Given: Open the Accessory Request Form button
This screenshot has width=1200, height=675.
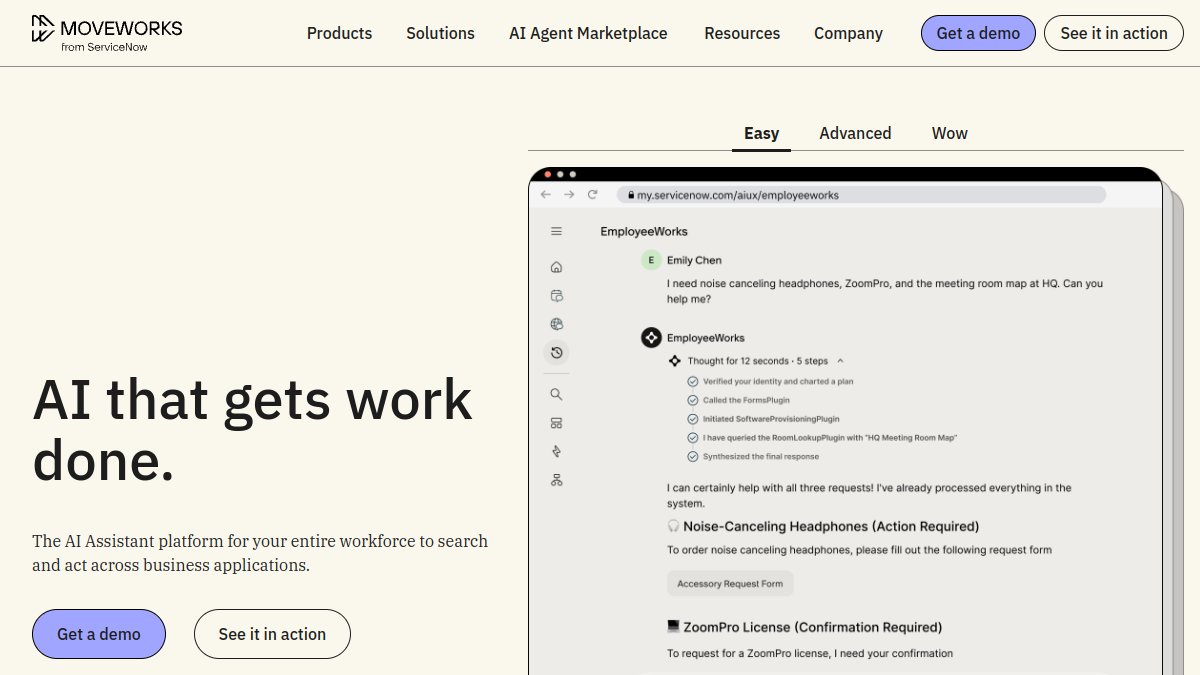Looking at the screenshot, I should pyautogui.click(x=730, y=584).
